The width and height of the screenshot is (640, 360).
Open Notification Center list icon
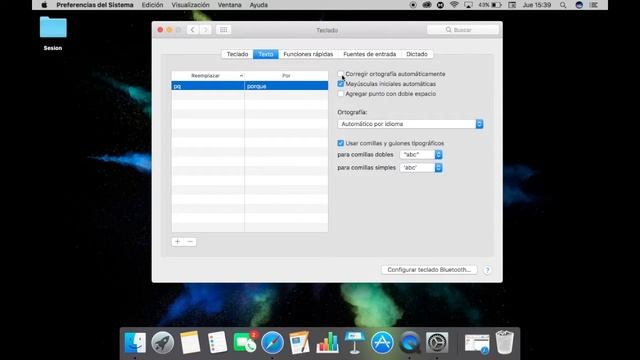click(594, 5)
